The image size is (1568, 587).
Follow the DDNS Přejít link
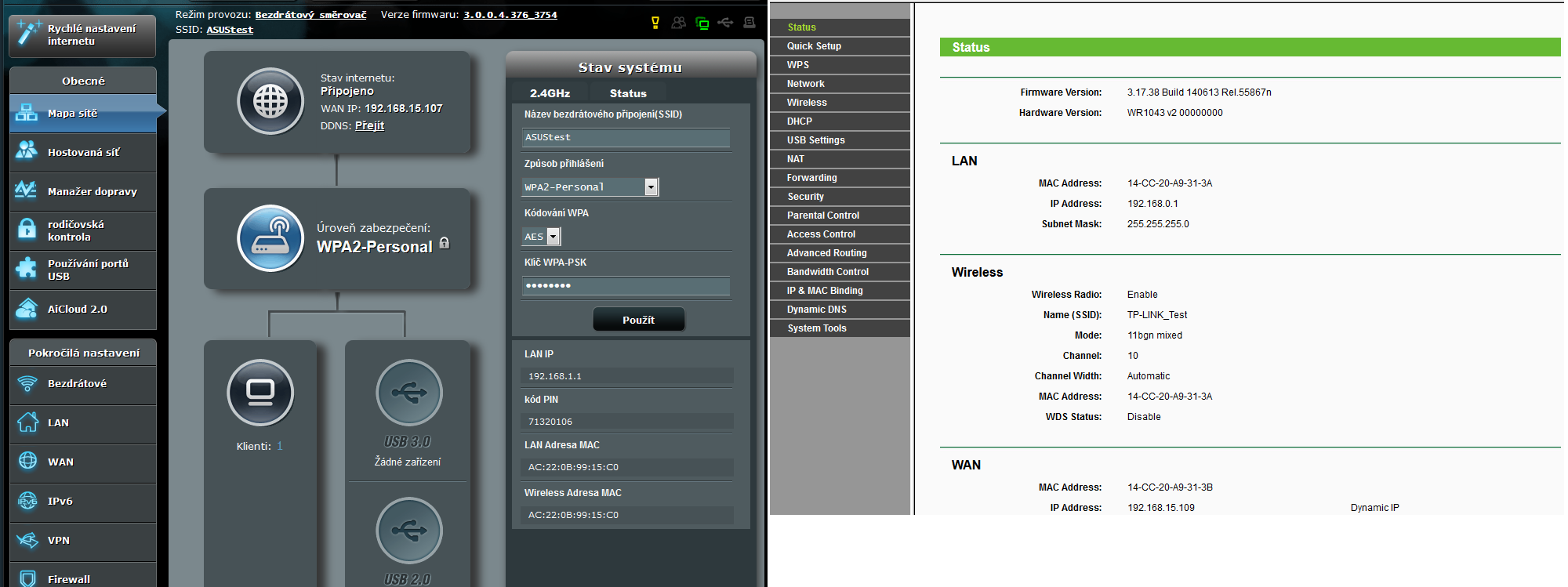coord(369,125)
